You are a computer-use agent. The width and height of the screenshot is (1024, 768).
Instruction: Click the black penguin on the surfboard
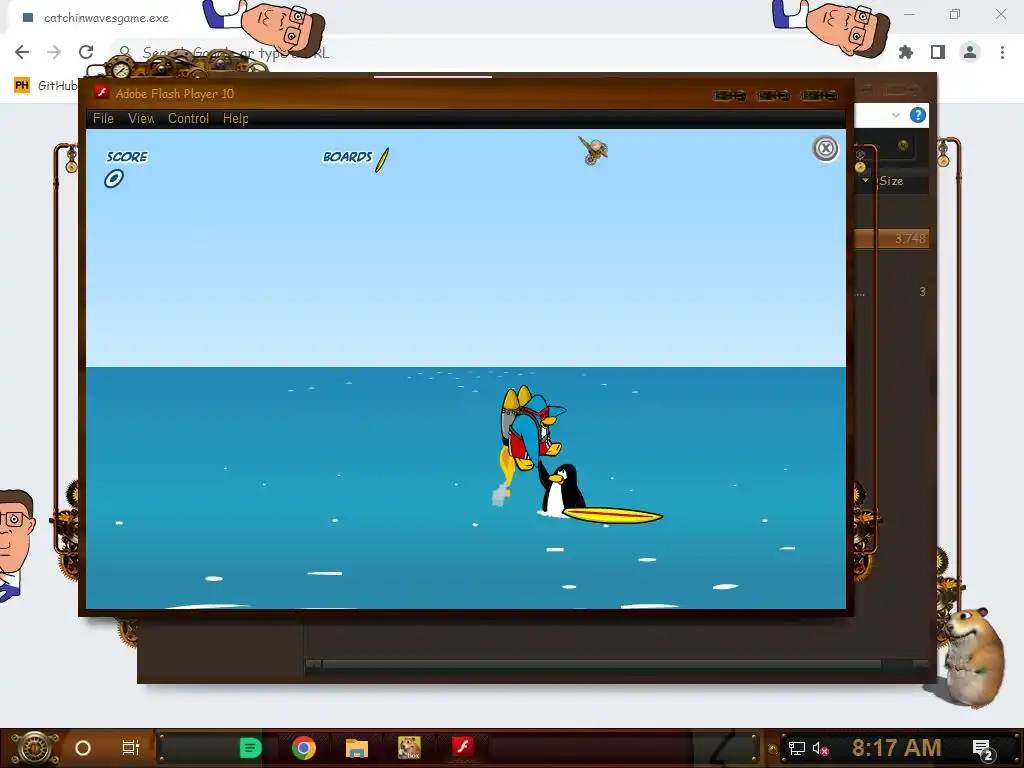pyautogui.click(x=562, y=488)
